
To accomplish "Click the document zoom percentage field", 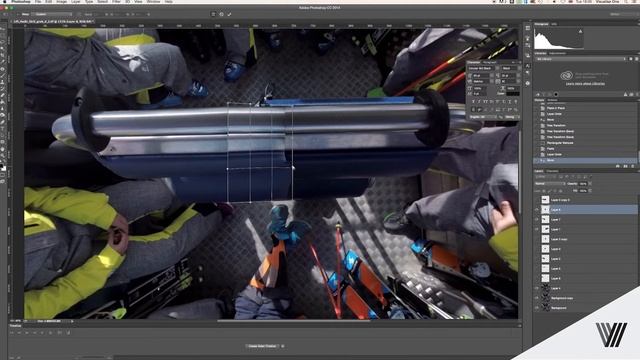I will (16, 321).
